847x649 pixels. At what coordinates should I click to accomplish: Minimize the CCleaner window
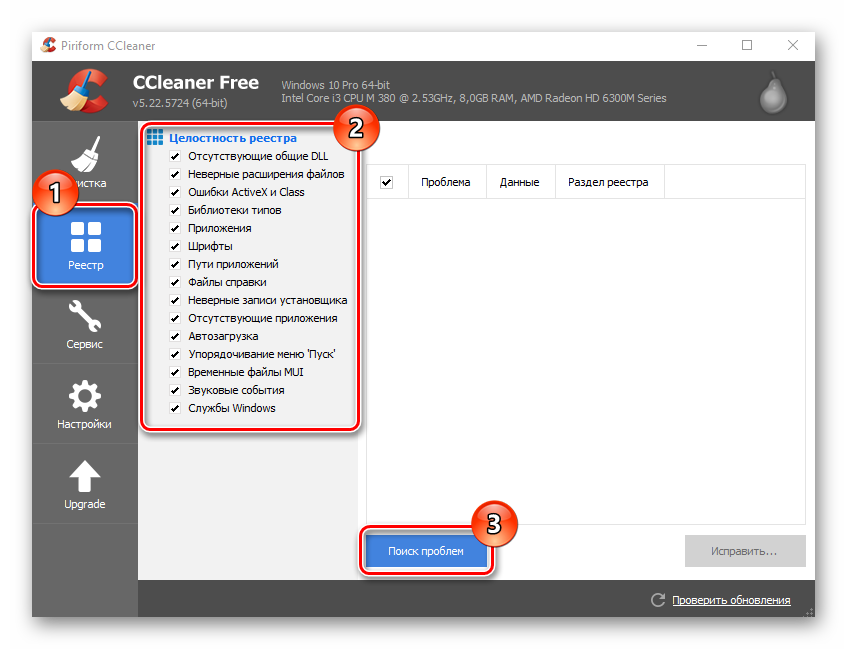(702, 45)
